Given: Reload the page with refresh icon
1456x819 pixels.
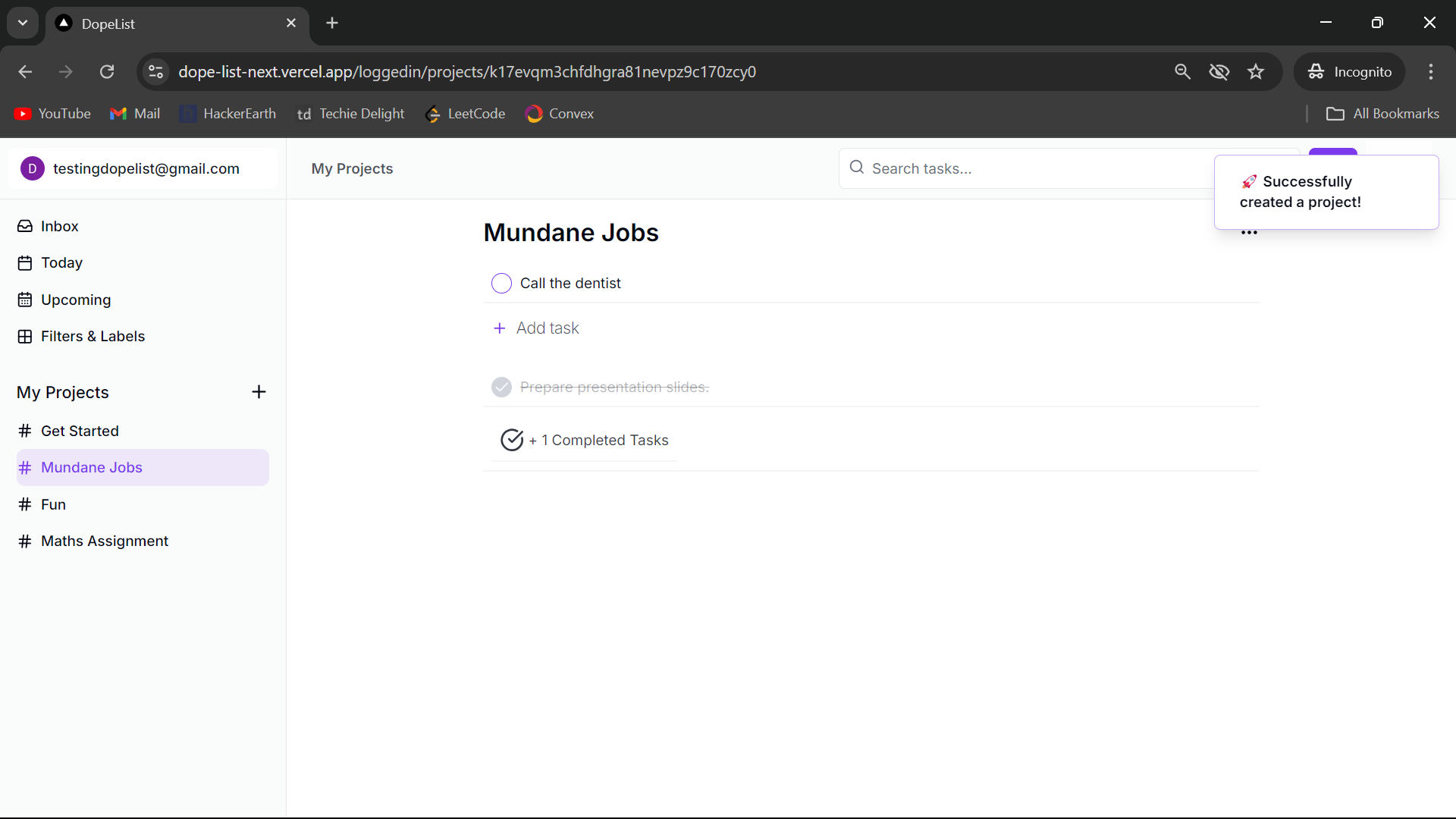Looking at the screenshot, I should (107, 71).
